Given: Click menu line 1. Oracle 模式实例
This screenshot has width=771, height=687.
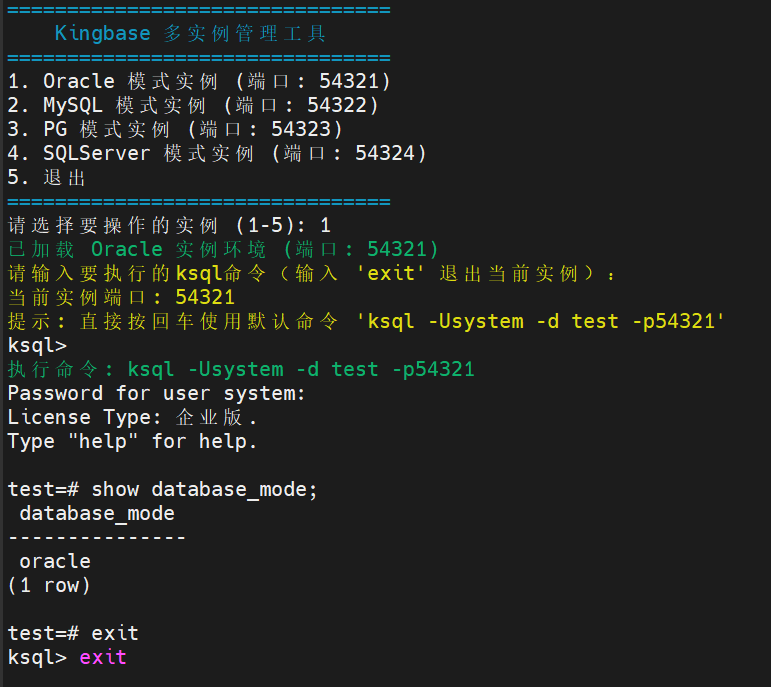Looking at the screenshot, I should coord(198,81).
